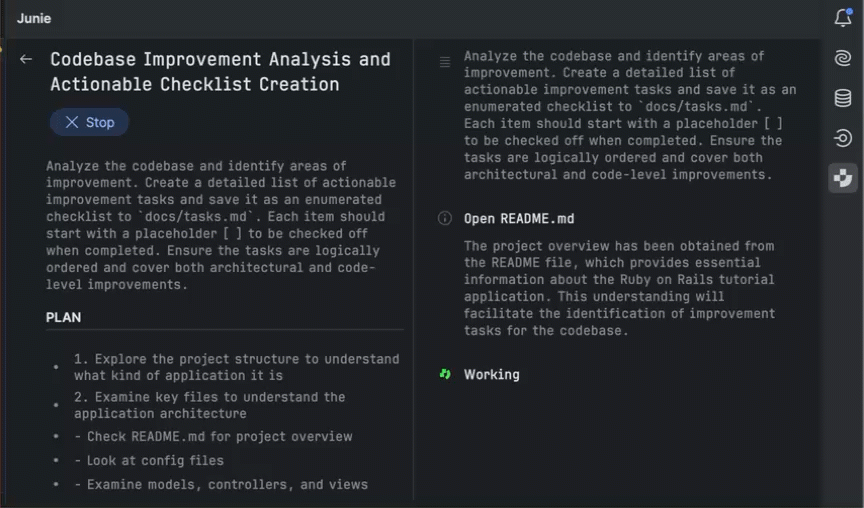Click the task title Codebase Improvement Analysis

point(220,72)
